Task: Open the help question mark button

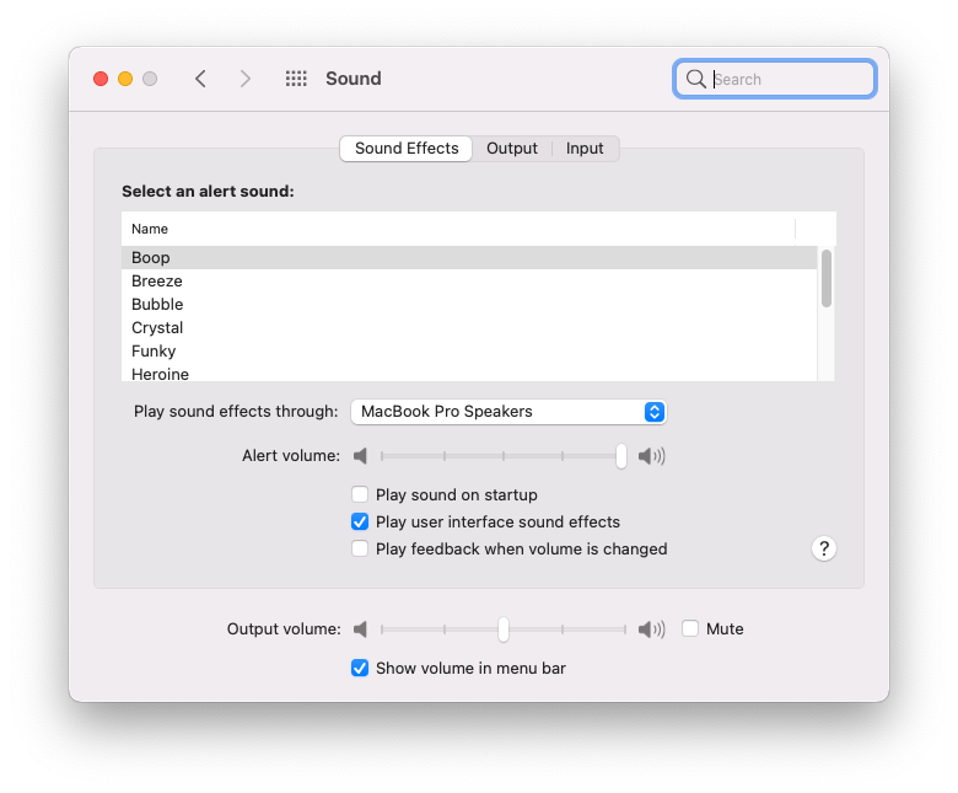Action: pos(823,548)
